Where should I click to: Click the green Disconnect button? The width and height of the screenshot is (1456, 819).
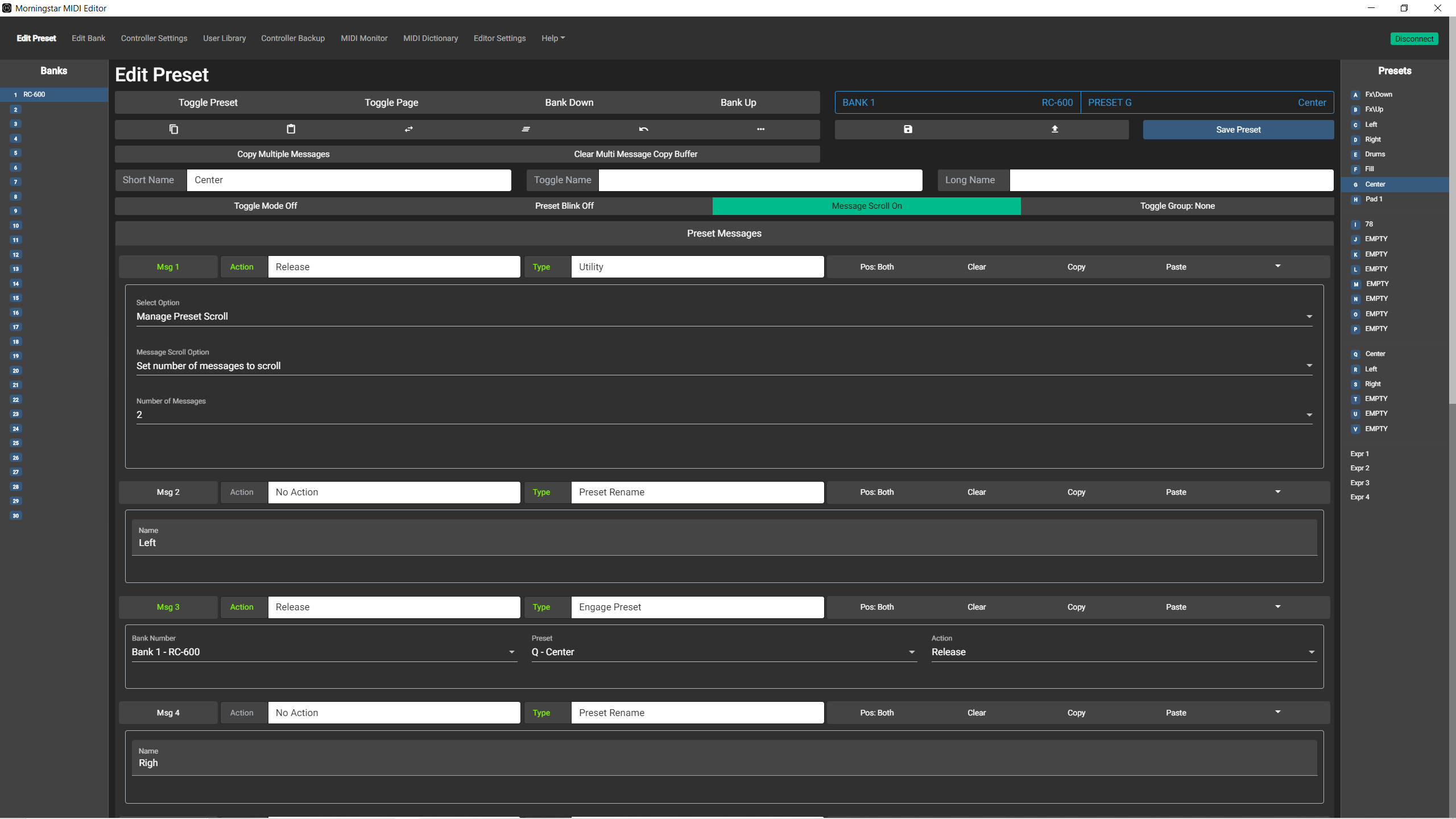pyautogui.click(x=1414, y=39)
